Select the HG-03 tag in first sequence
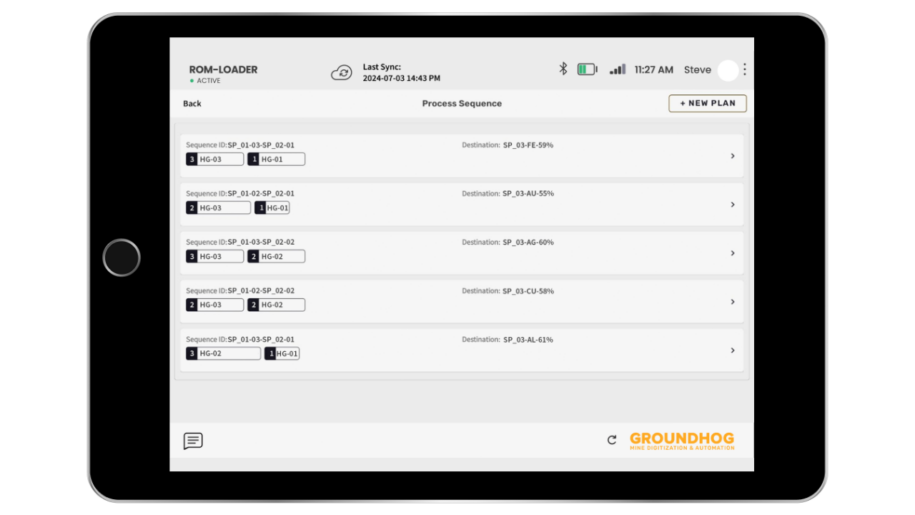Screen dimensions: 915x515 (x=215, y=159)
